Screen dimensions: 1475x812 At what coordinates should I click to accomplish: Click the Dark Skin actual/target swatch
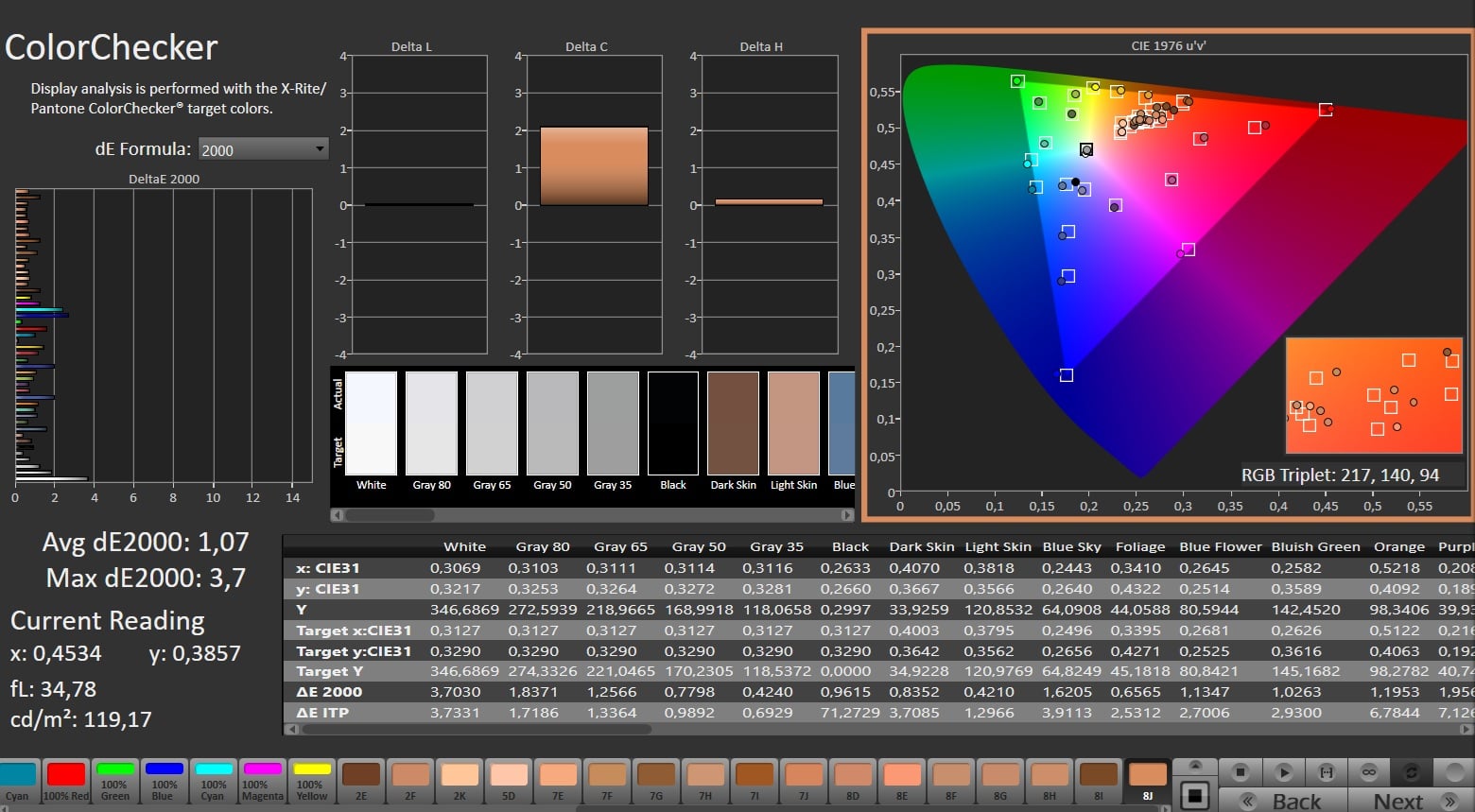click(733, 423)
